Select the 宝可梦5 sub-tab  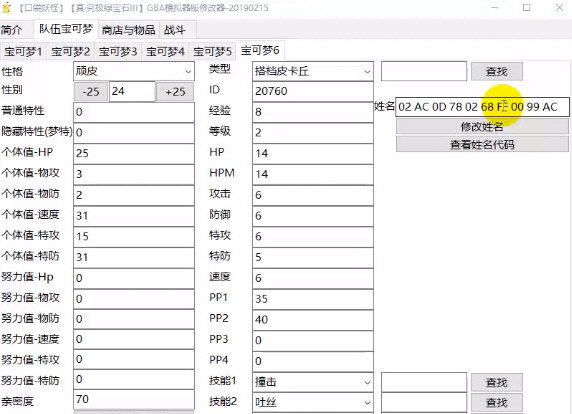(x=213, y=51)
